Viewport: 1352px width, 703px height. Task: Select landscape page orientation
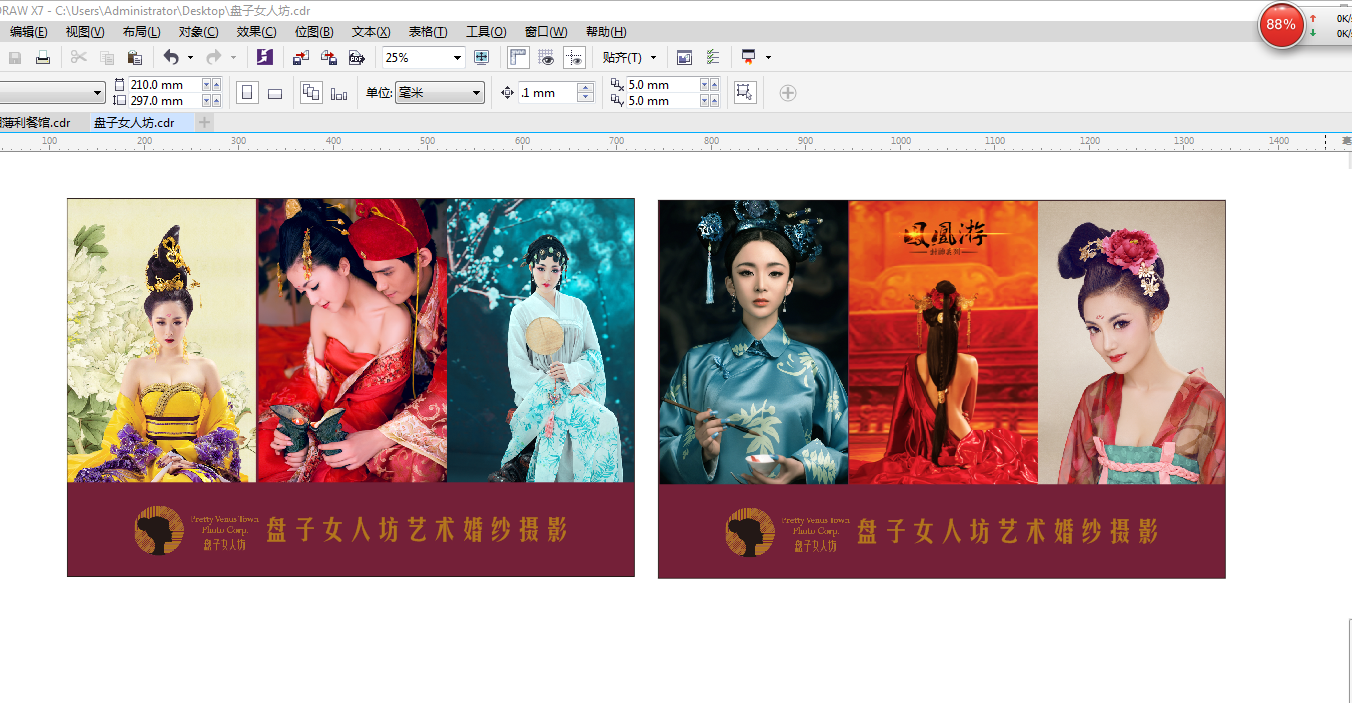pos(275,93)
